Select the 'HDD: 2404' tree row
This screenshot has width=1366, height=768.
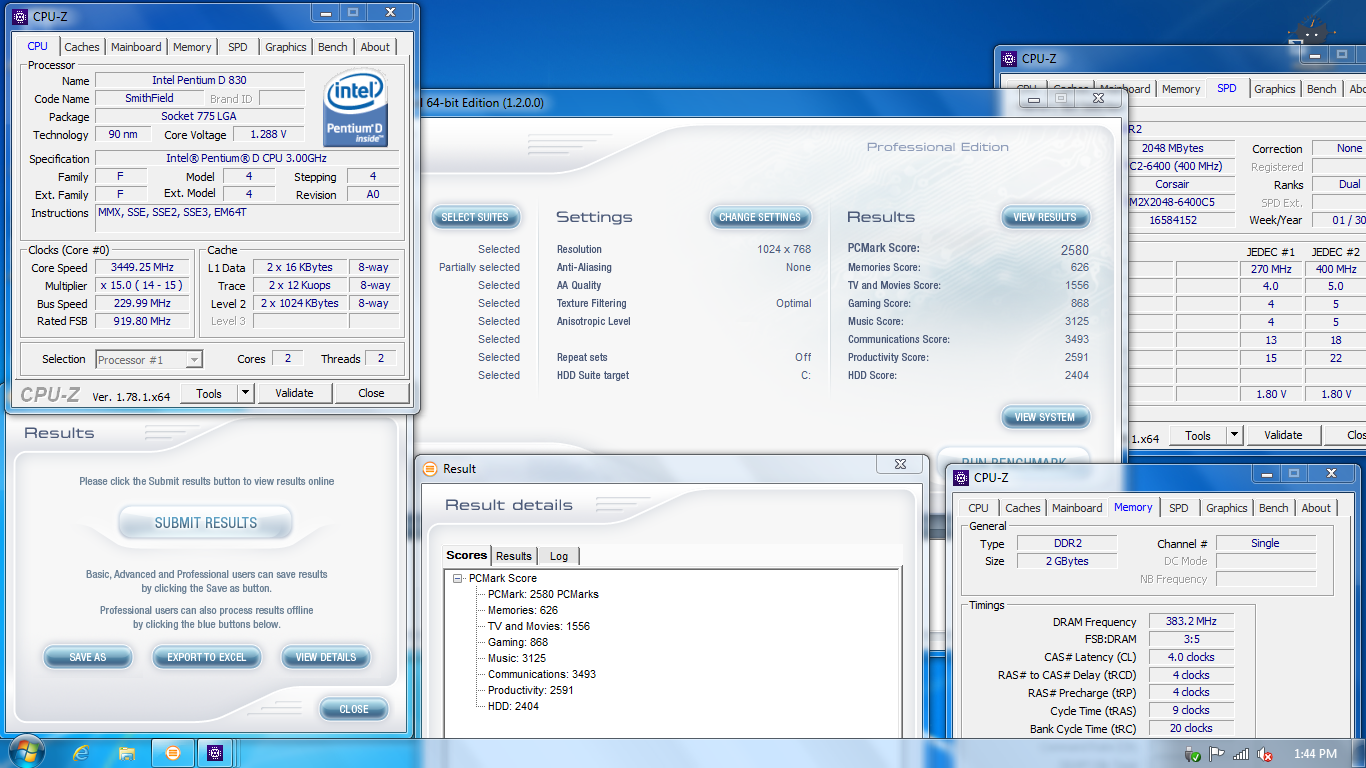point(513,706)
